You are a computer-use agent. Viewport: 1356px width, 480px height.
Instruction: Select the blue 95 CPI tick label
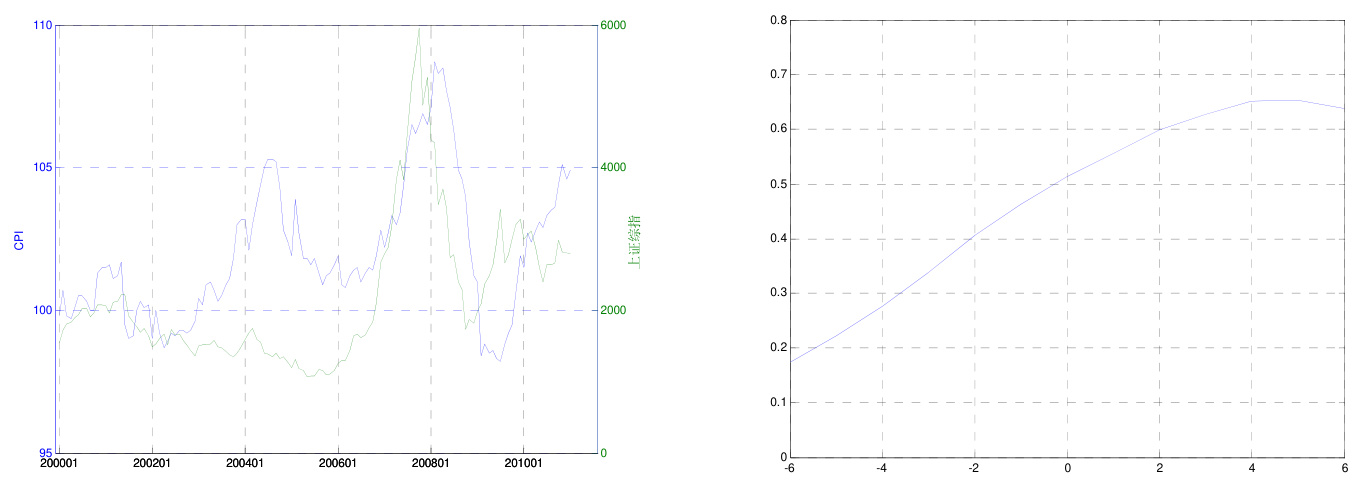(x=44, y=453)
